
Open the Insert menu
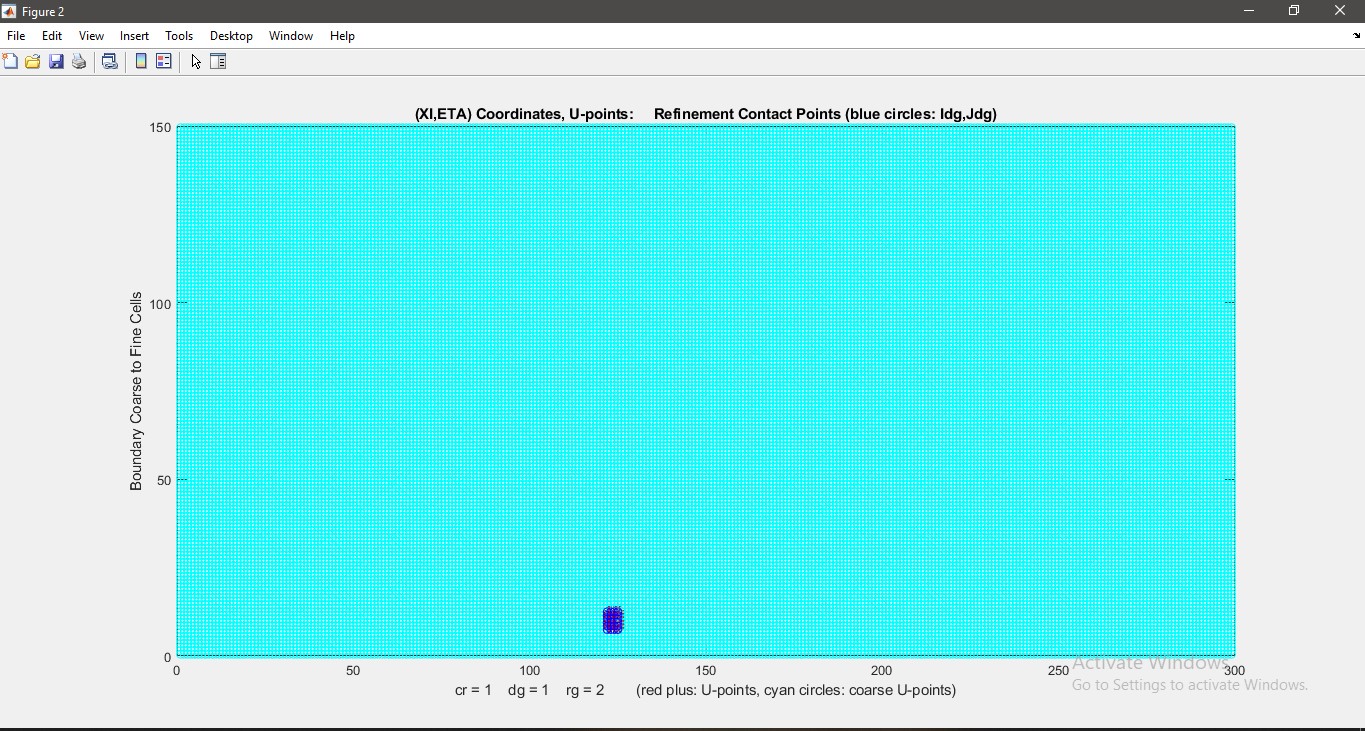tap(134, 36)
